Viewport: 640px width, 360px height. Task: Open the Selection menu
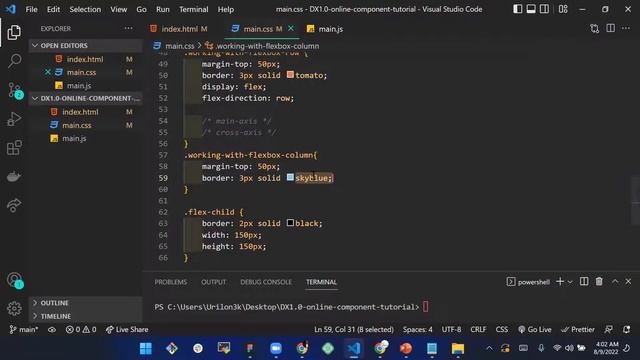tap(85, 9)
